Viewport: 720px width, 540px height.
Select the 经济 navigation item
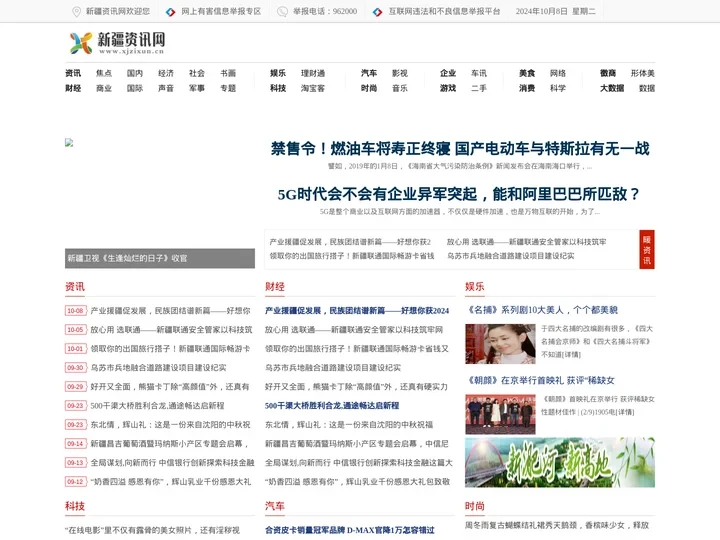166,73
